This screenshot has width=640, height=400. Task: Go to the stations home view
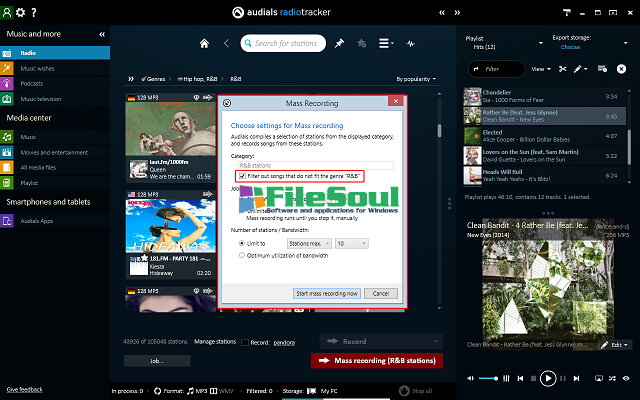(204, 43)
